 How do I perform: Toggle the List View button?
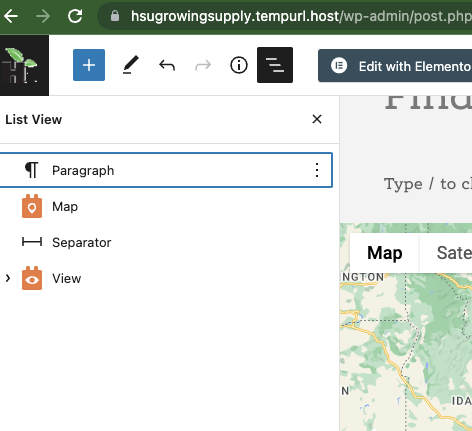(275, 65)
